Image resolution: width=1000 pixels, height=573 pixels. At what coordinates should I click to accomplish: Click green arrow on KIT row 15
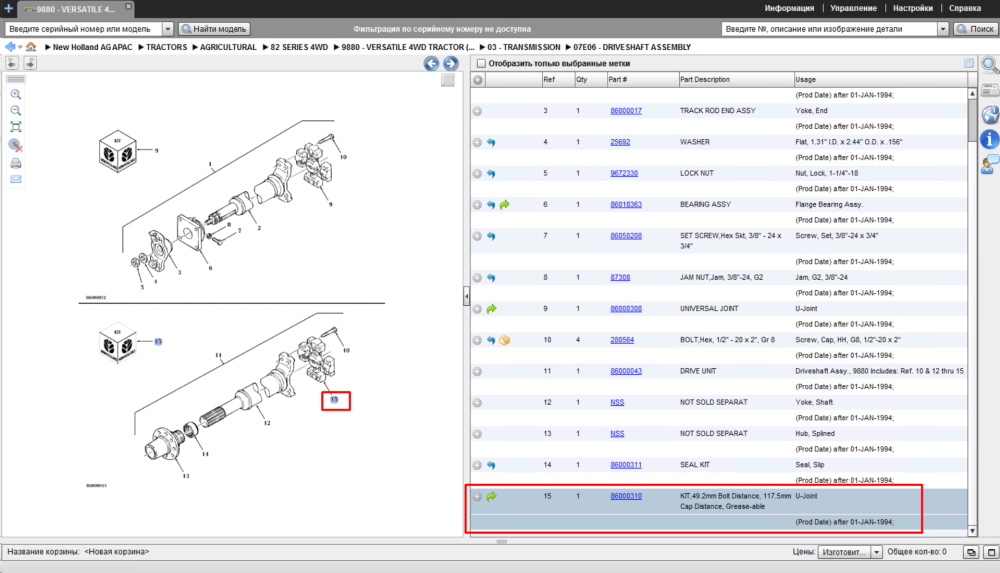(x=491, y=496)
